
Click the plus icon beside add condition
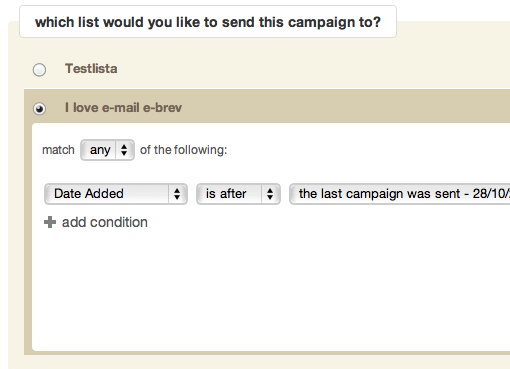(x=50, y=222)
